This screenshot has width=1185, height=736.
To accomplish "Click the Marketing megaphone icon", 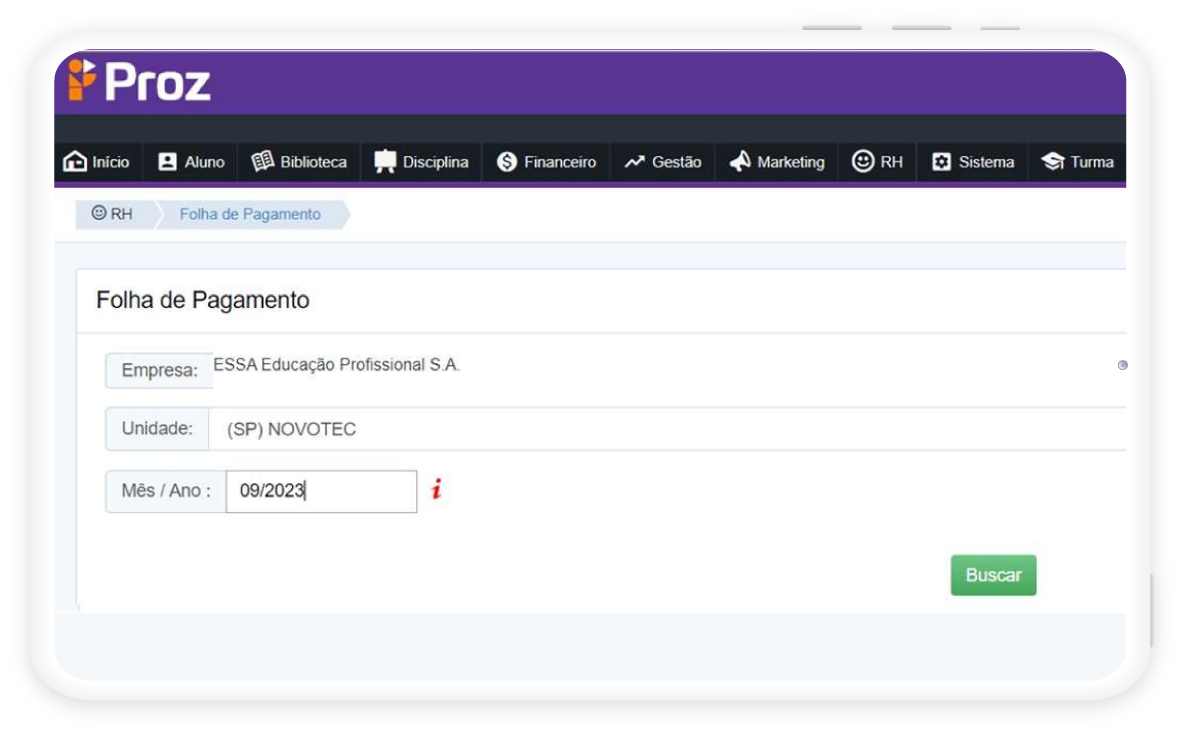I will point(740,162).
